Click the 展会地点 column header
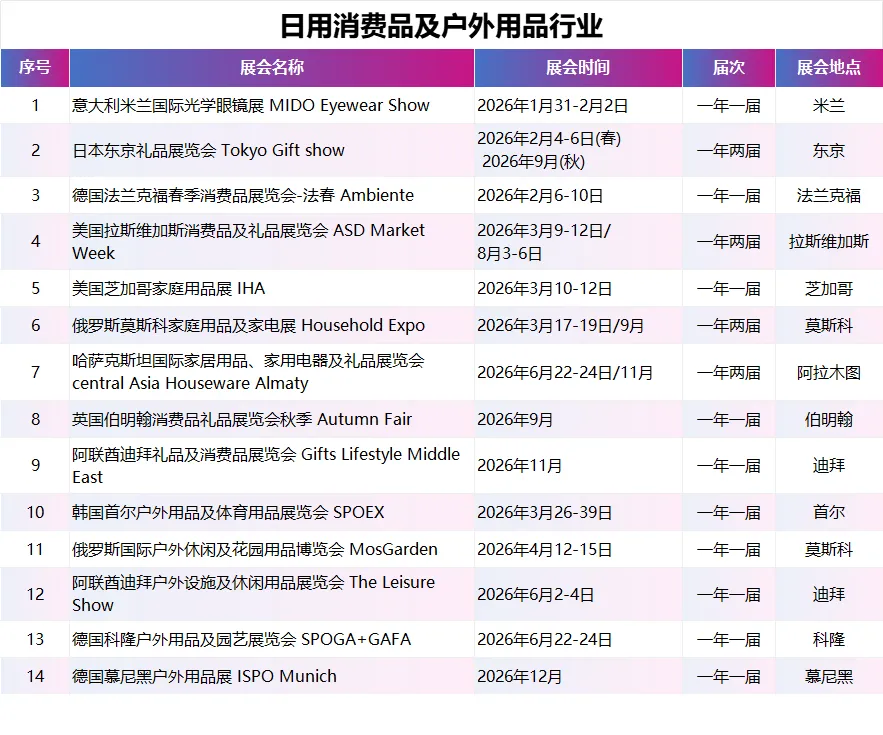 (829, 68)
